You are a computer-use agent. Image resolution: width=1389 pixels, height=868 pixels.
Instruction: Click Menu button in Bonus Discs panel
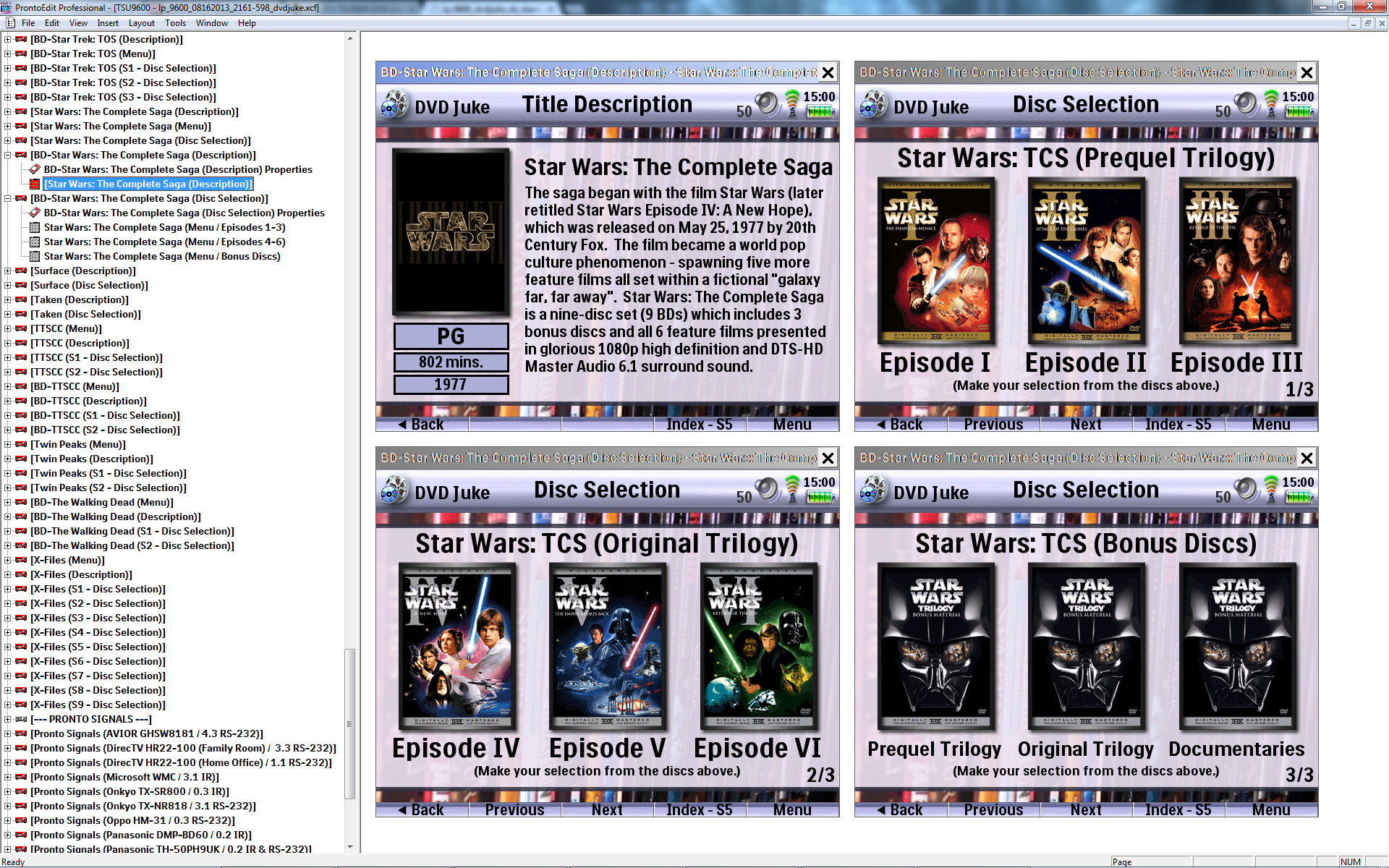tap(1271, 810)
